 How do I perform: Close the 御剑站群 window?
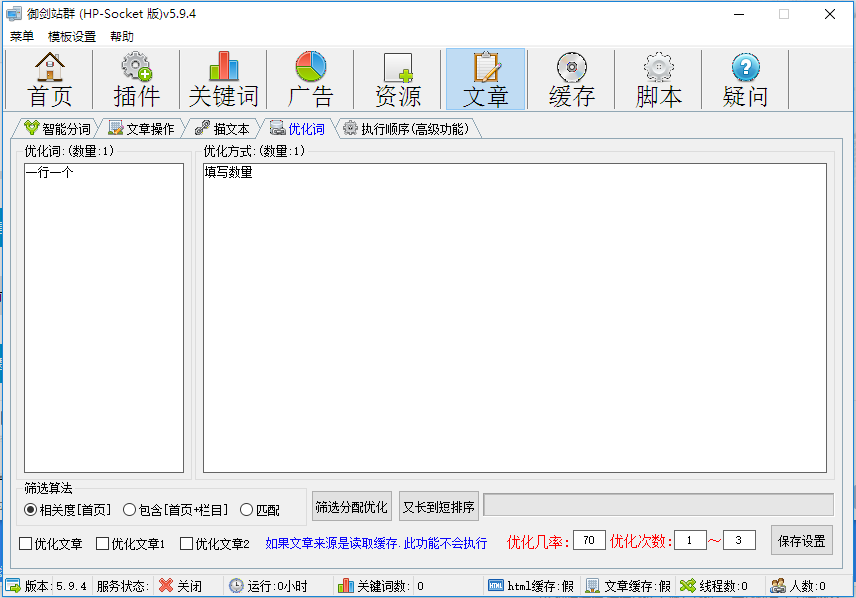(830, 14)
